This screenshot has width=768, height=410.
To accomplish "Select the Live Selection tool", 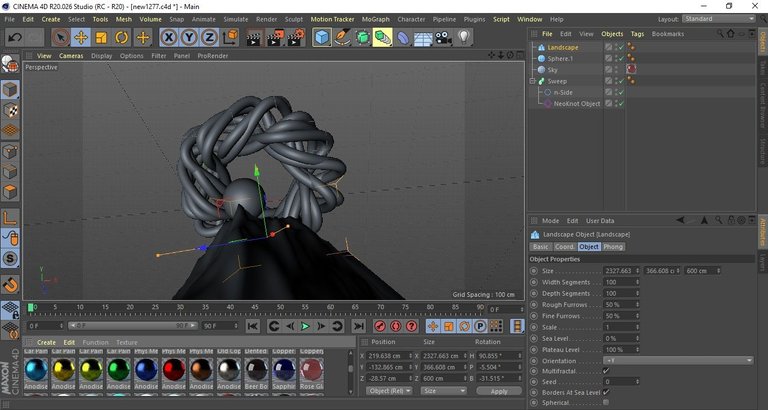I will tap(61, 37).
